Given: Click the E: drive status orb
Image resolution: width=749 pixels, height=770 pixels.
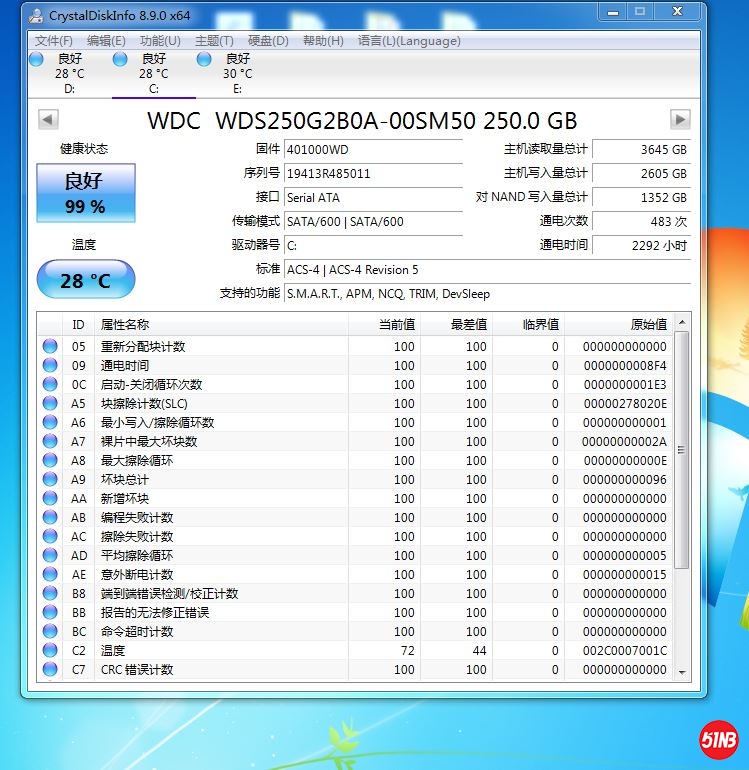Looking at the screenshot, I should [x=204, y=59].
